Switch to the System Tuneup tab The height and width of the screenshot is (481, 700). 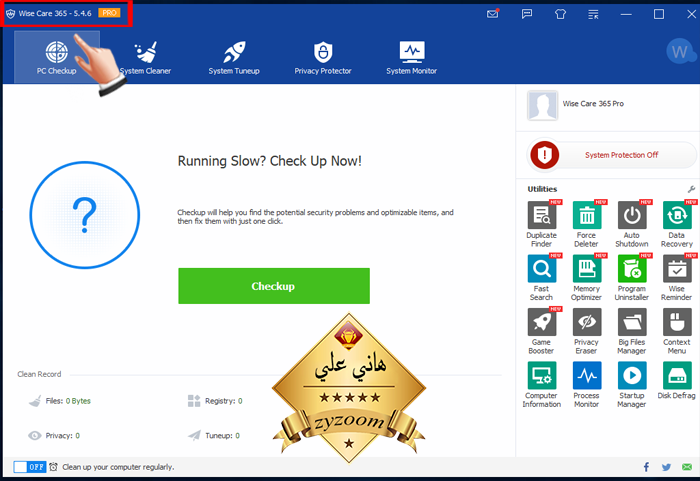[234, 57]
